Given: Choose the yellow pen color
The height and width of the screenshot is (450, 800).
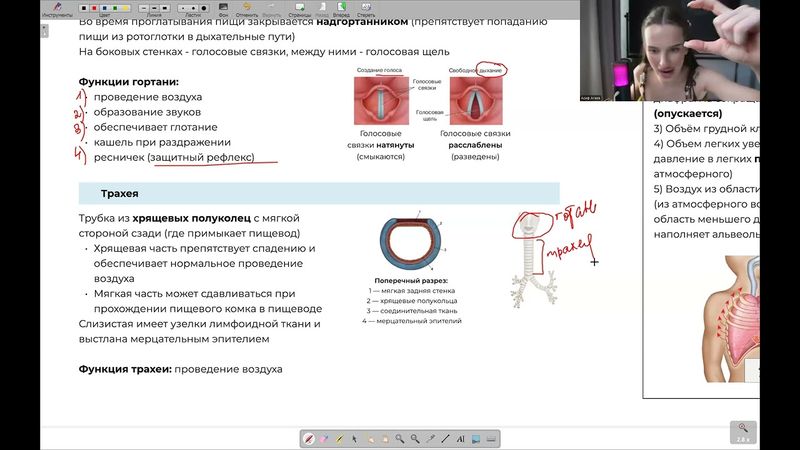Looking at the screenshot, I should (x=125, y=8).
